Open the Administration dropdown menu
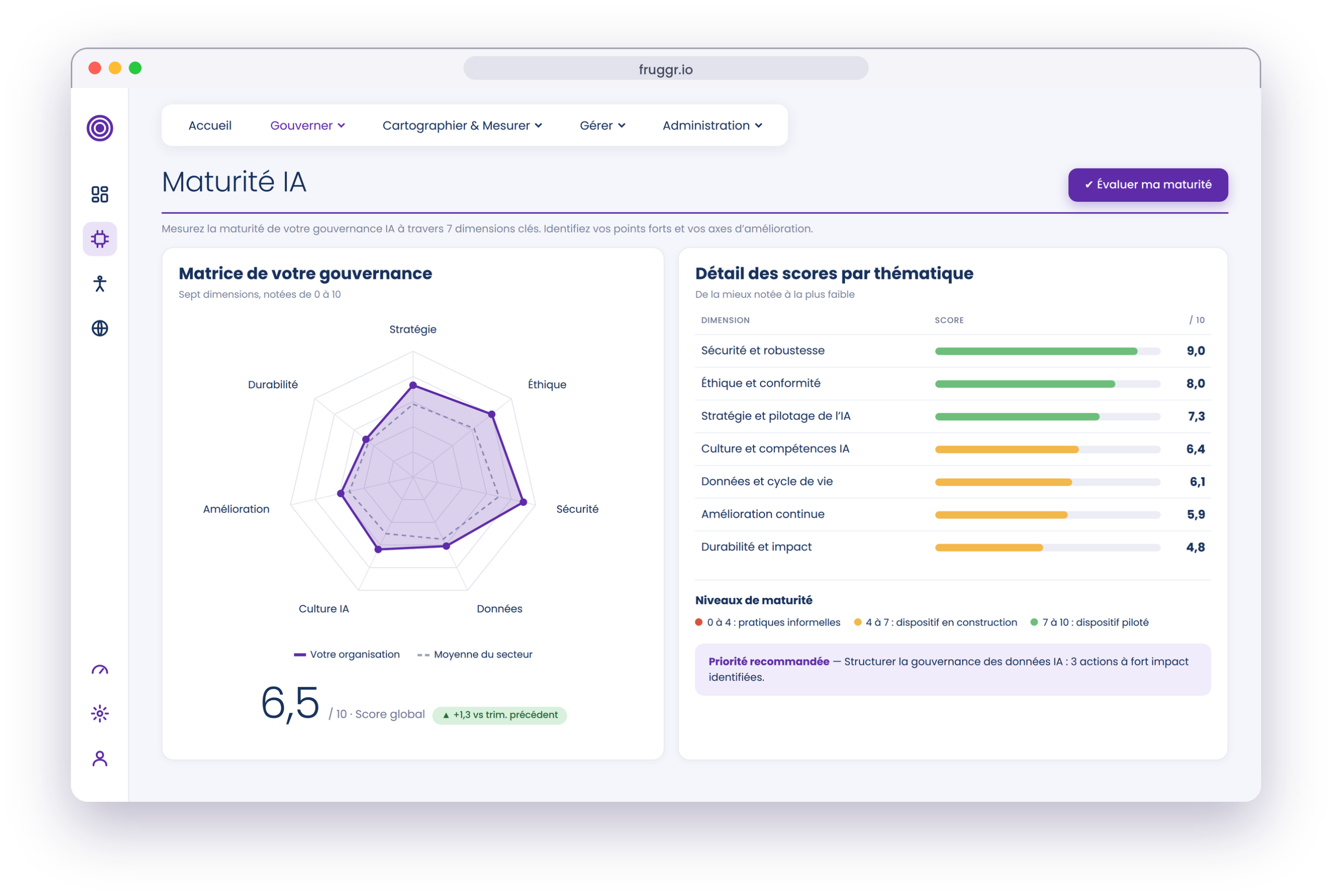Viewport: 1332px width, 896px height. pyautogui.click(x=712, y=125)
